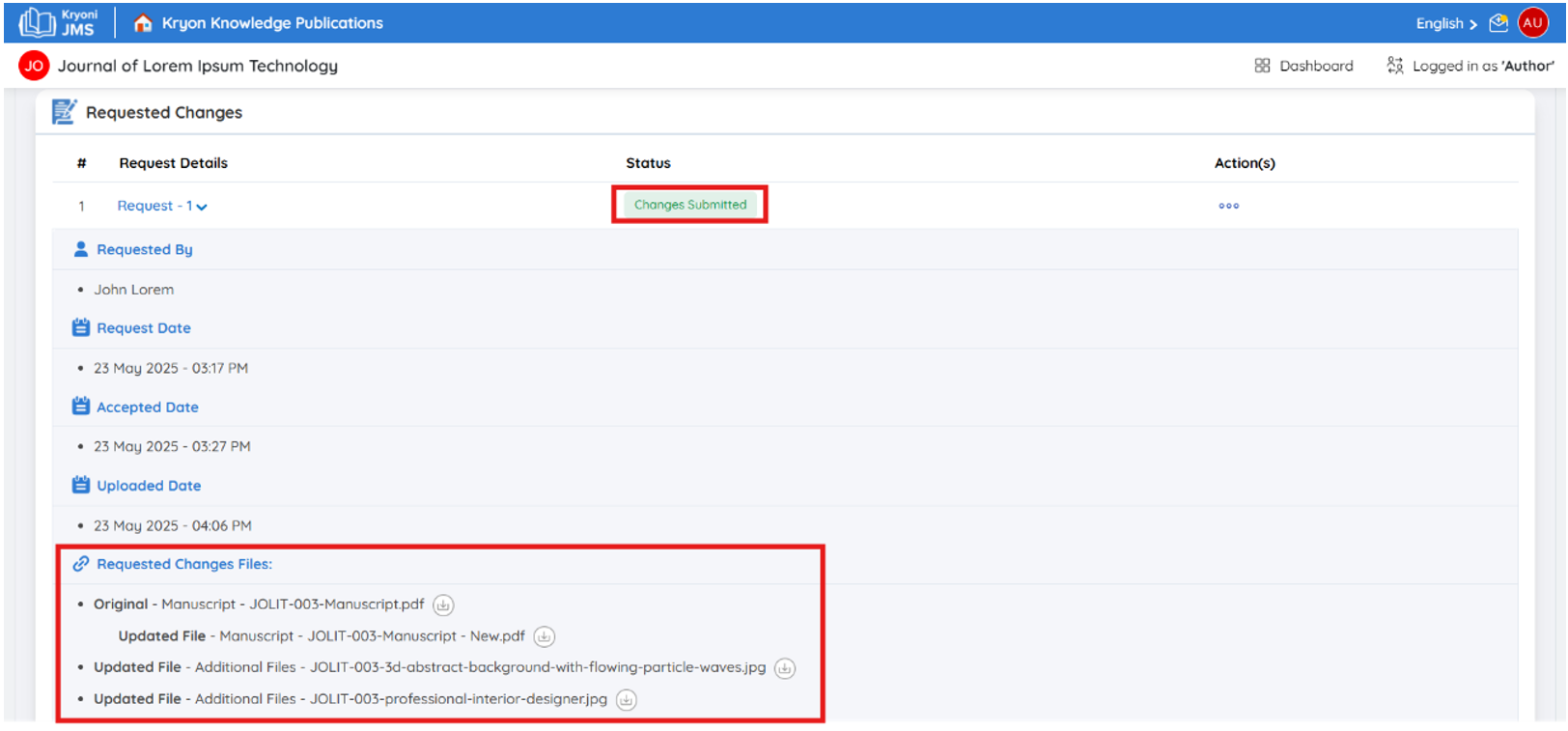Click the Requested Changes Files link icon
This screenshot has width=1568, height=731.
81,564
